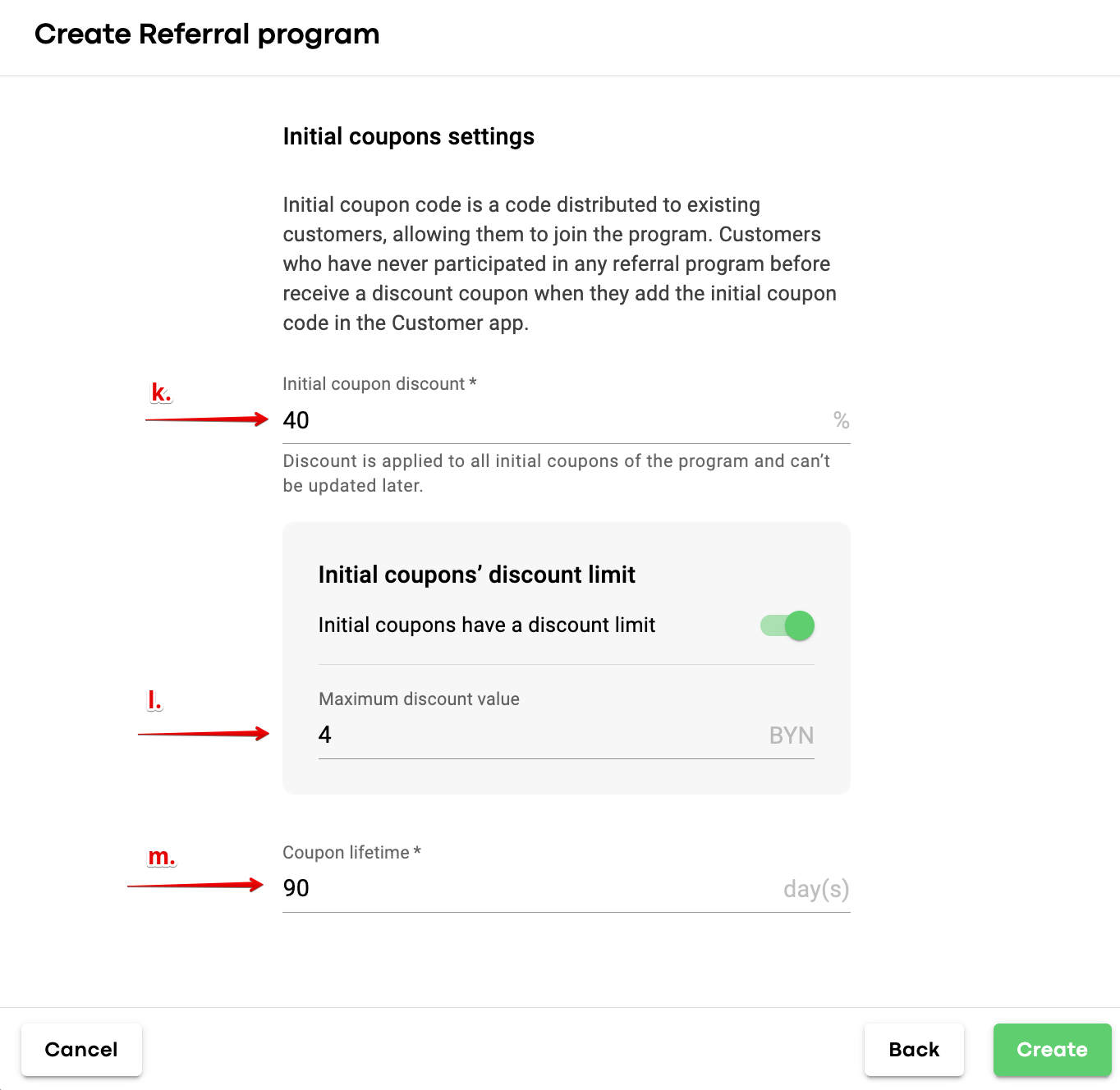Click the Maximum discount value field showing 4
The width and height of the screenshot is (1120, 1090).
(534, 735)
